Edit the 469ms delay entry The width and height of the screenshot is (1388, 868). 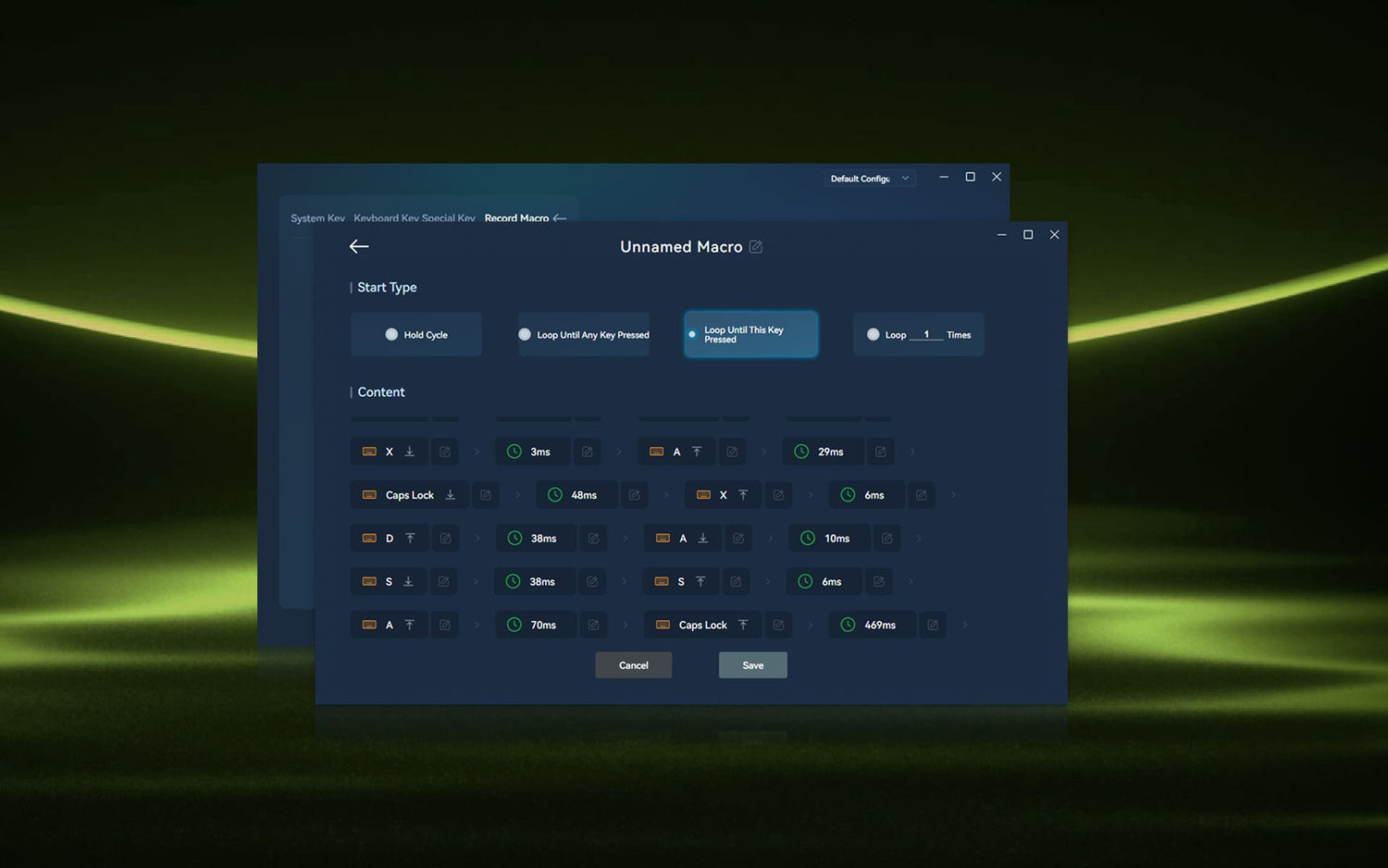tap(933, 626)
